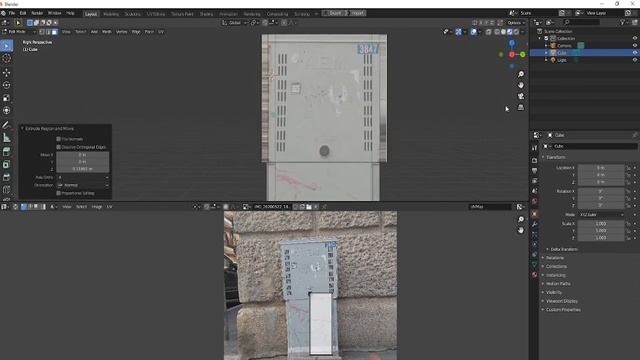Edit the Location X field

coord(601,168)
